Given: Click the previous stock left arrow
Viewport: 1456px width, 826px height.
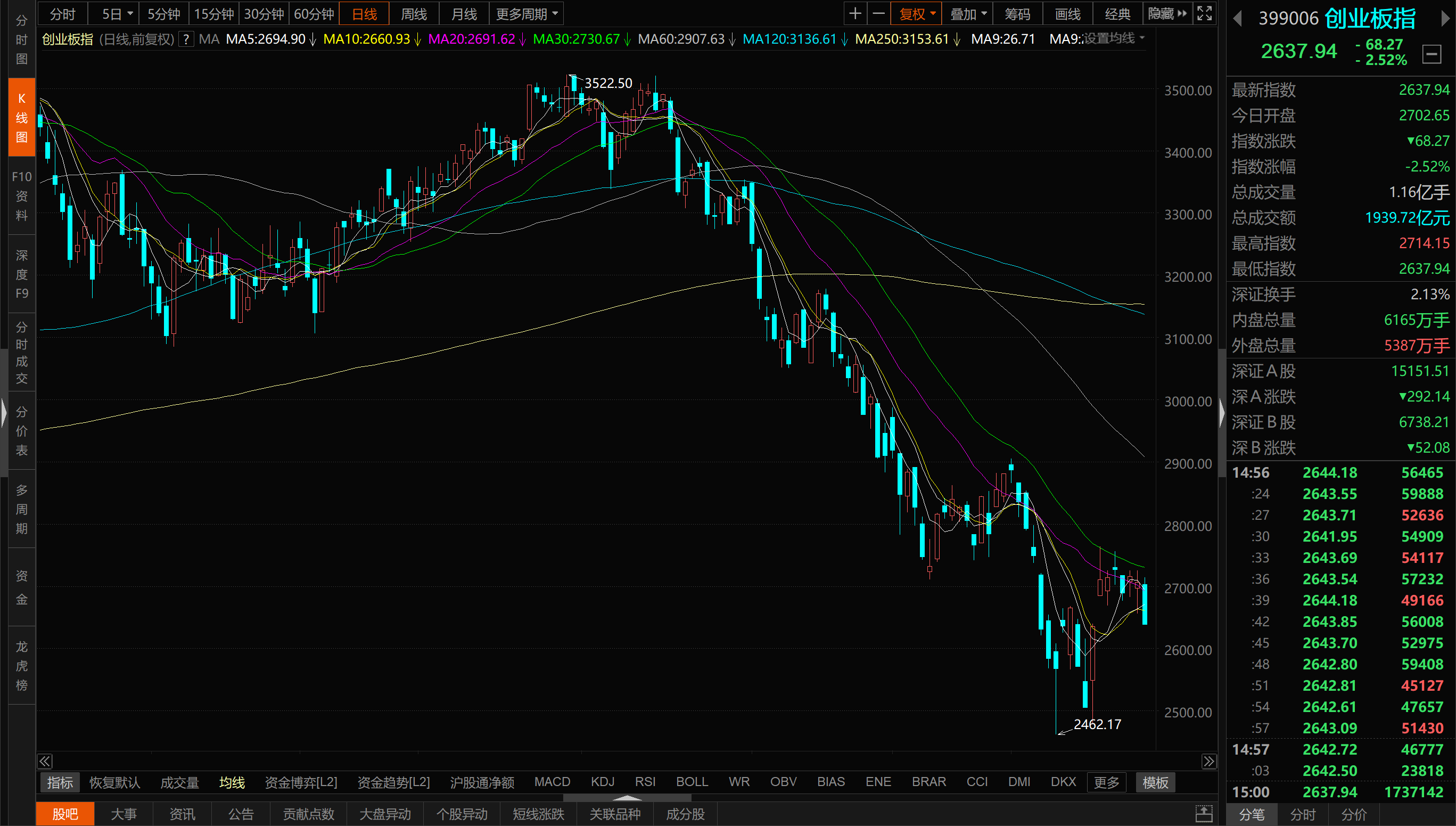Looking at the screenshot, I should pyautogui.click(x=1238, y=19).
